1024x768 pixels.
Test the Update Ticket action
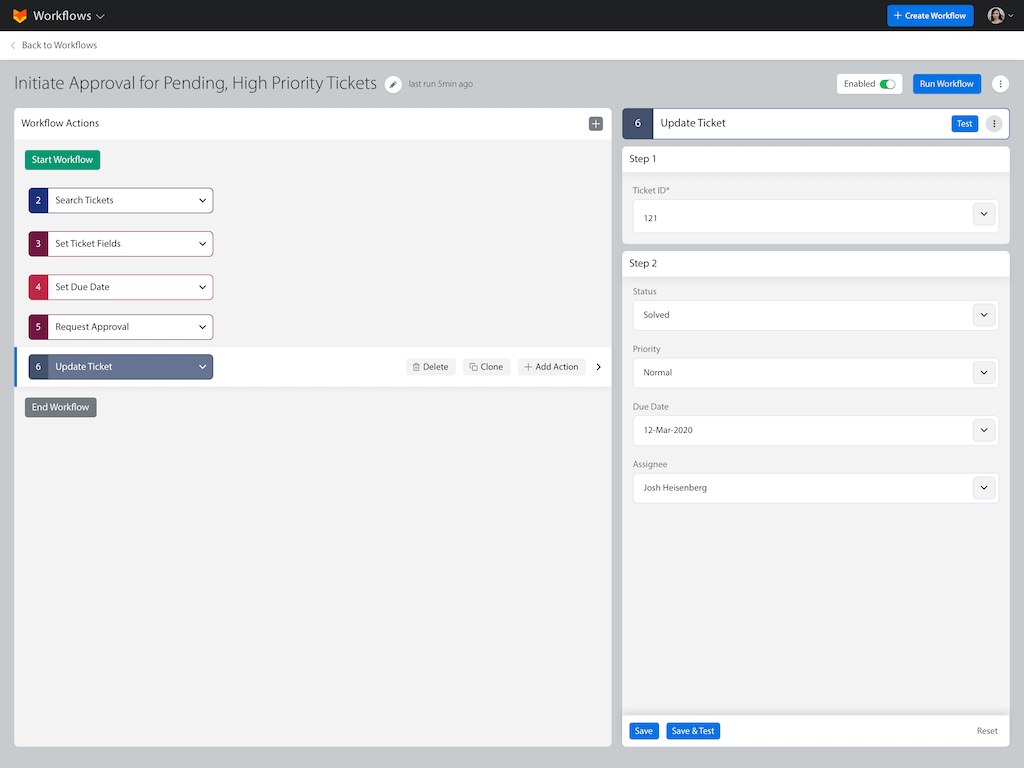tap(964, 123)
